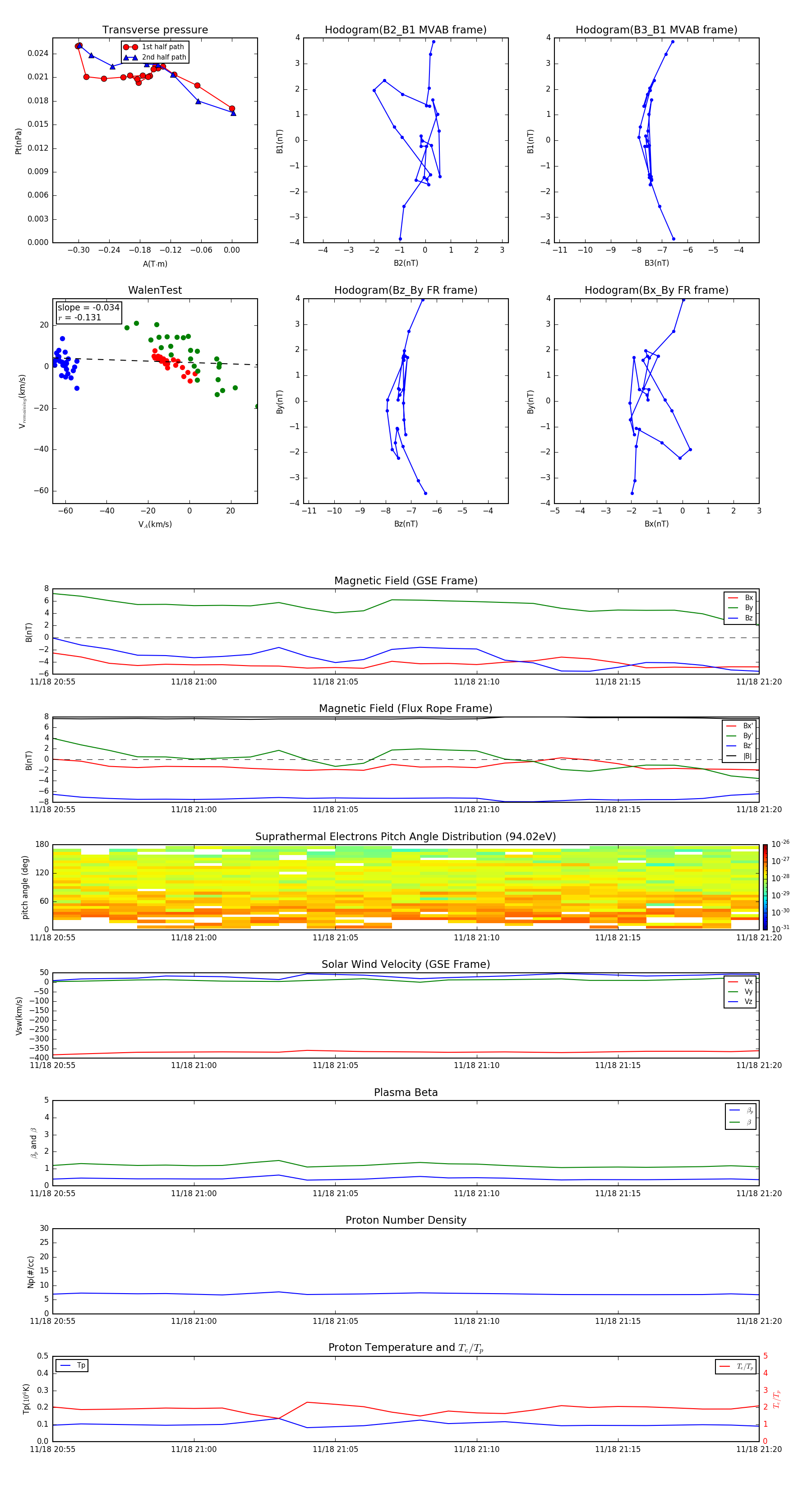Click the "r = -0.131" annotation
This screenshot has height=1489, width=812.
pos(80,317)
